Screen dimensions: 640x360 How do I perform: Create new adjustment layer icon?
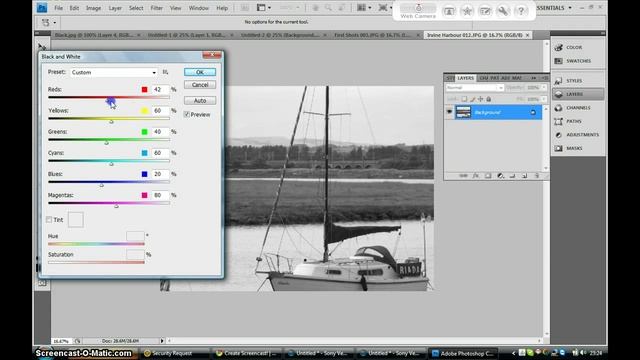500,176
